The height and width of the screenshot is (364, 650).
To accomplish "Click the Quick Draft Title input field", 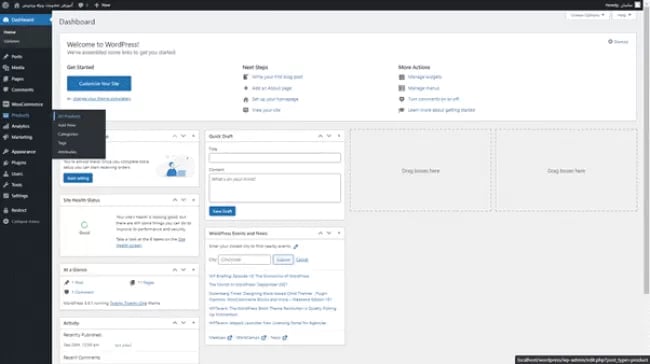I will coord(275,158).
